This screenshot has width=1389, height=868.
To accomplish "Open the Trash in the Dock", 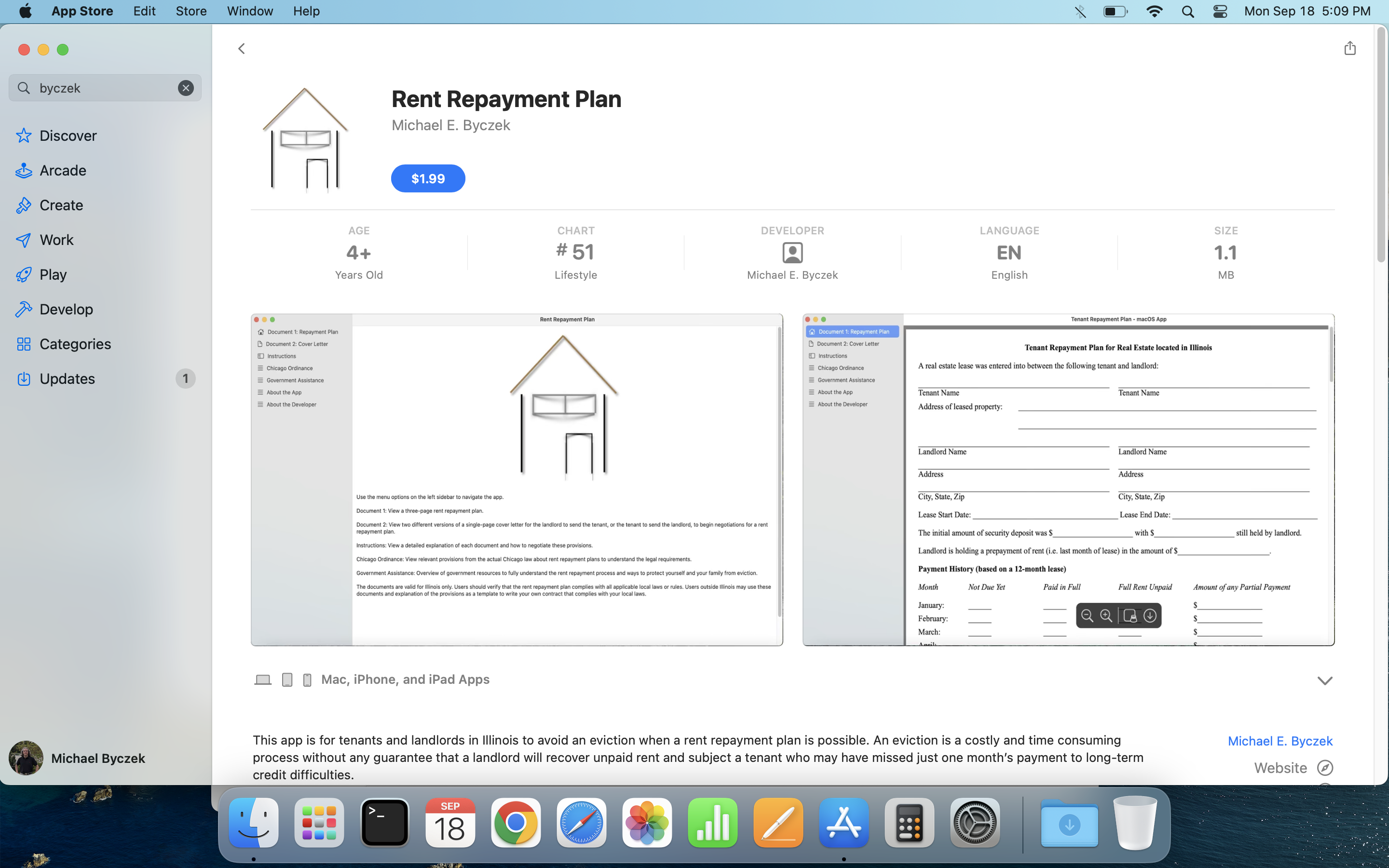I will 1135,823.
